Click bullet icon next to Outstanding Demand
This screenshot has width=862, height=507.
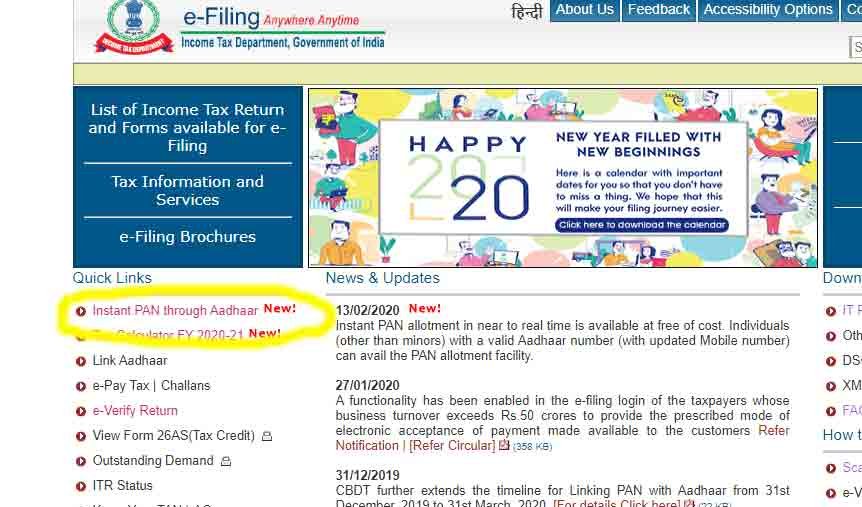pos(81,461)
